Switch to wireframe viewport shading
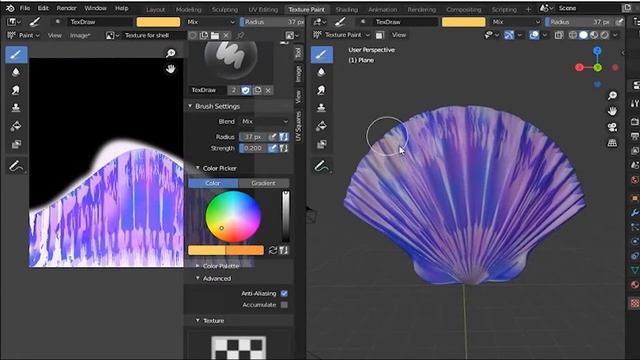 point(573,35)
